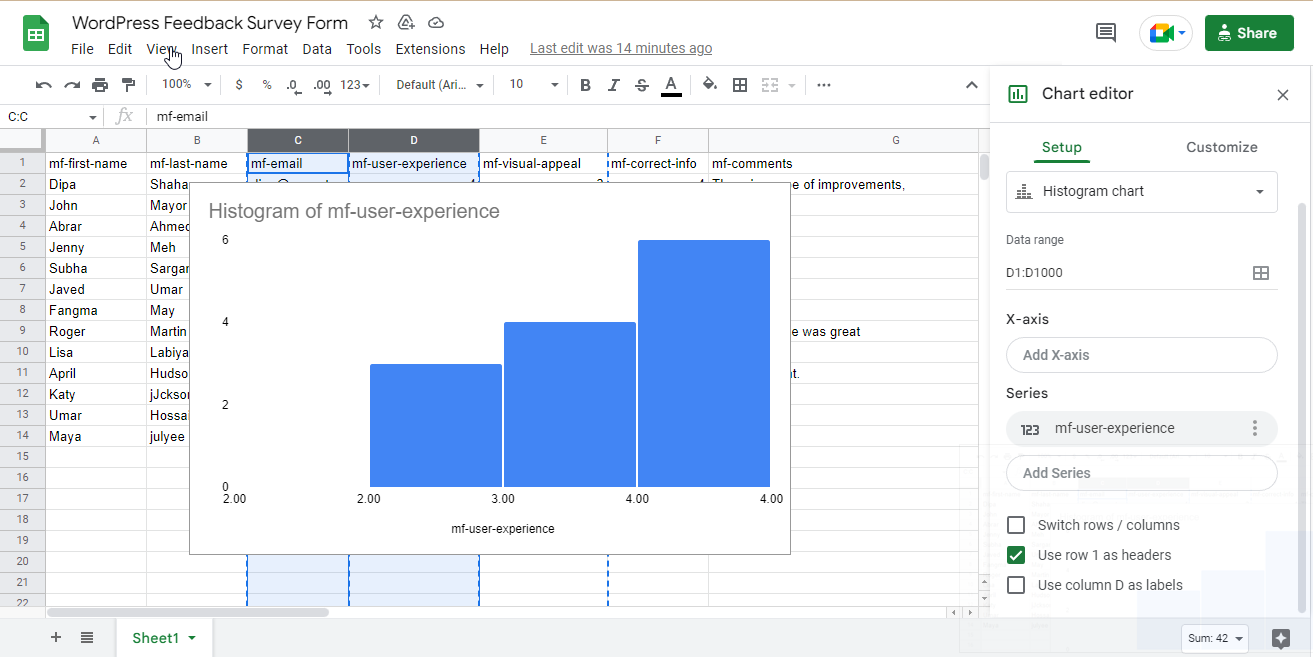This screenshot has width=1313, height=657.
Task: Open the Edit menu
Action: pos(120,49)
